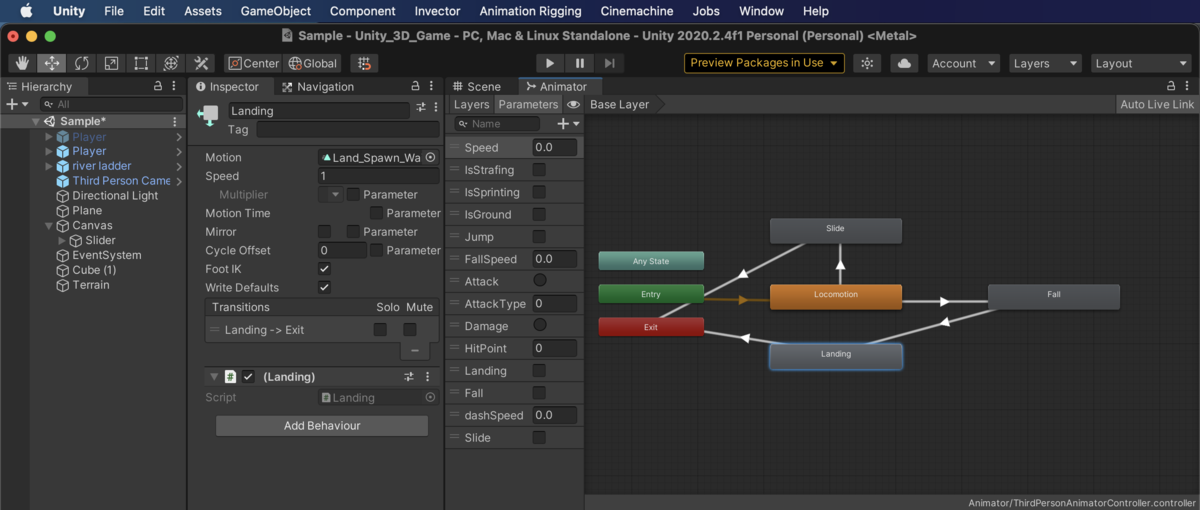The width and height of the screenshot is (1200, 510).
Task: Open the cloud services icon
Action: (904, 63)
